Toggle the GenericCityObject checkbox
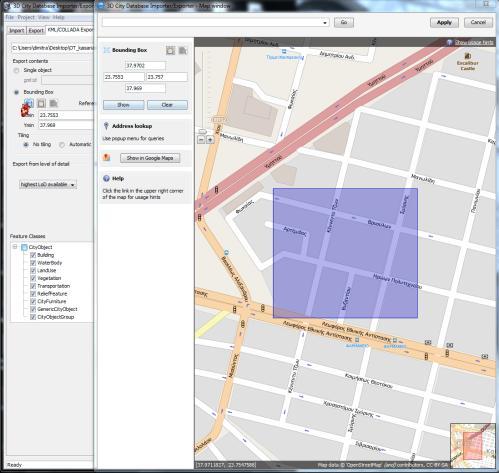 (33, 309)
